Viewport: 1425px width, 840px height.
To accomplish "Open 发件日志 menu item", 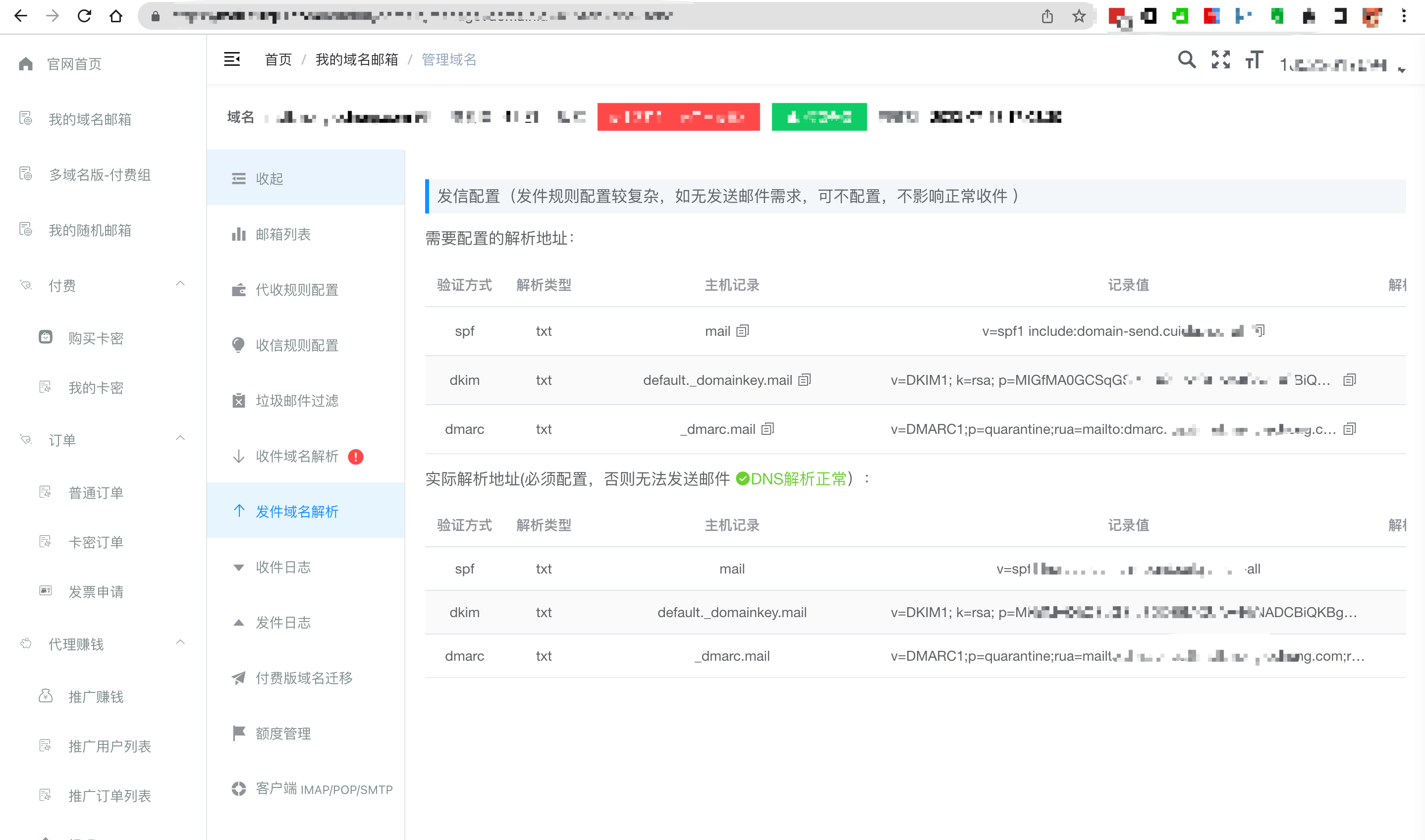I will [x=306, y=622].
